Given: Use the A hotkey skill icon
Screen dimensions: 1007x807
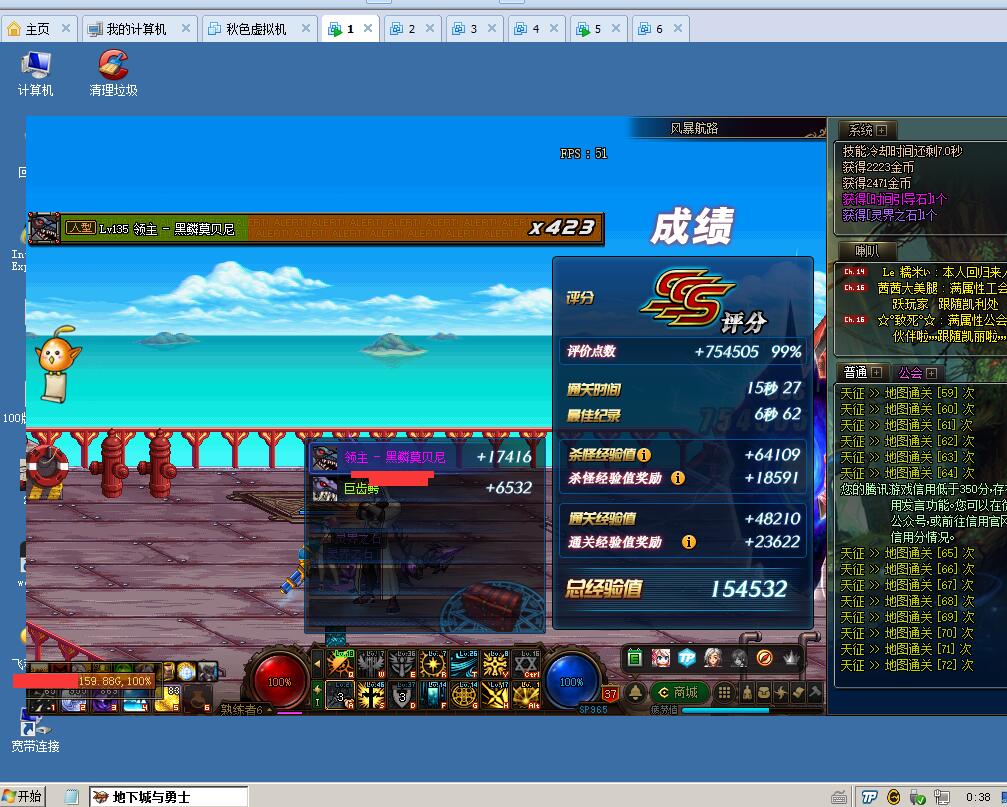Looking at the screenshot, I should point(340,695).
